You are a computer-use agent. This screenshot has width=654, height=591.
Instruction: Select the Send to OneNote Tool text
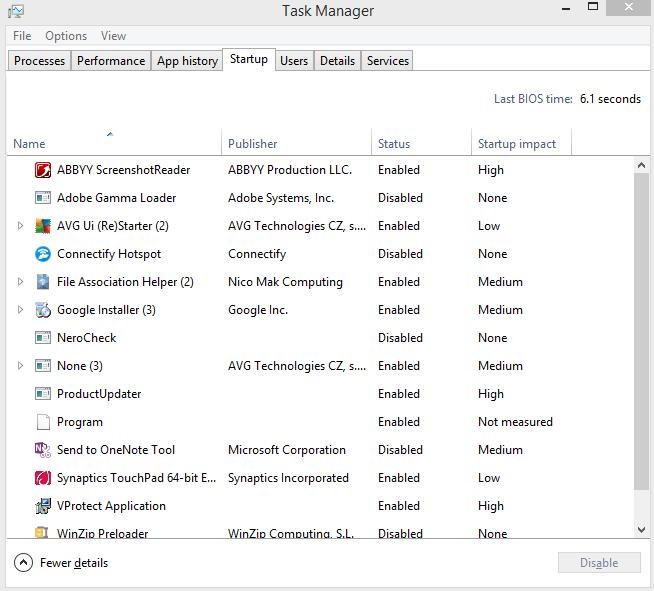(116, 450)
